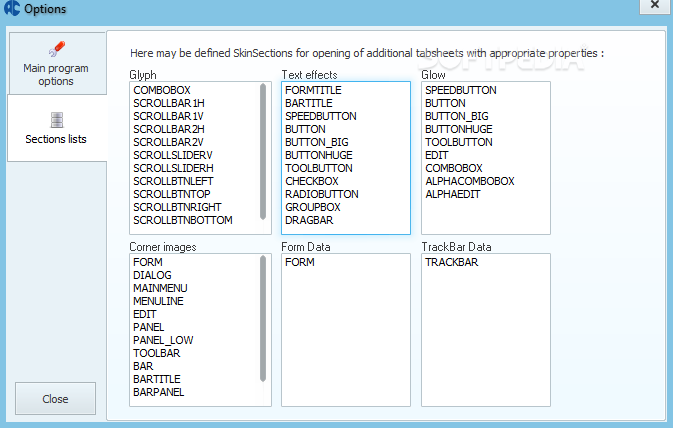Select BUTTON in the Glow list
The image size is (673, 428).
(445, 103)
